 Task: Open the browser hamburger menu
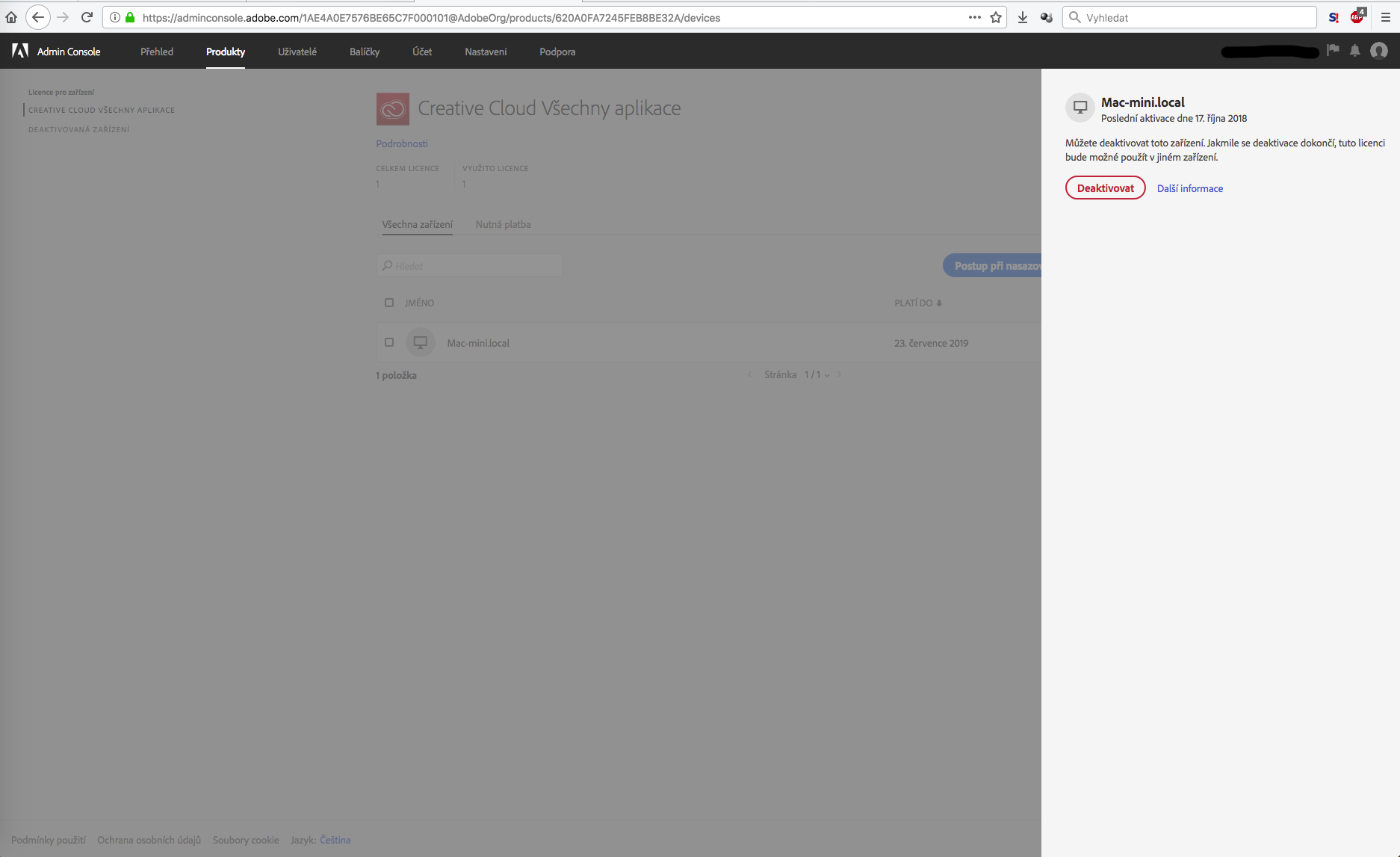pyautogui.click(x=1386, y=17)
